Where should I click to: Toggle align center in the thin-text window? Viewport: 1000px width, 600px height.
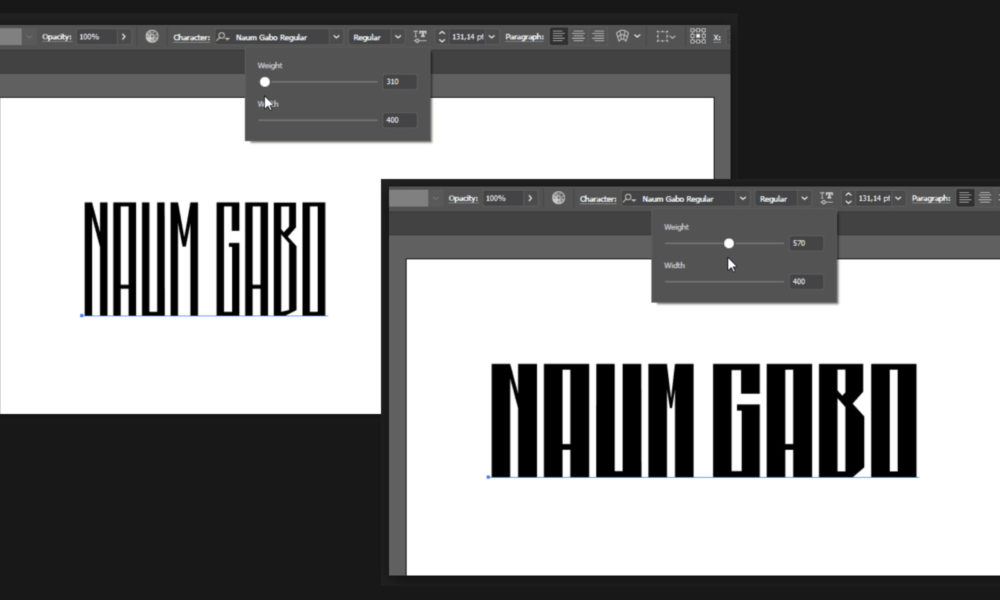click(578, 36)
